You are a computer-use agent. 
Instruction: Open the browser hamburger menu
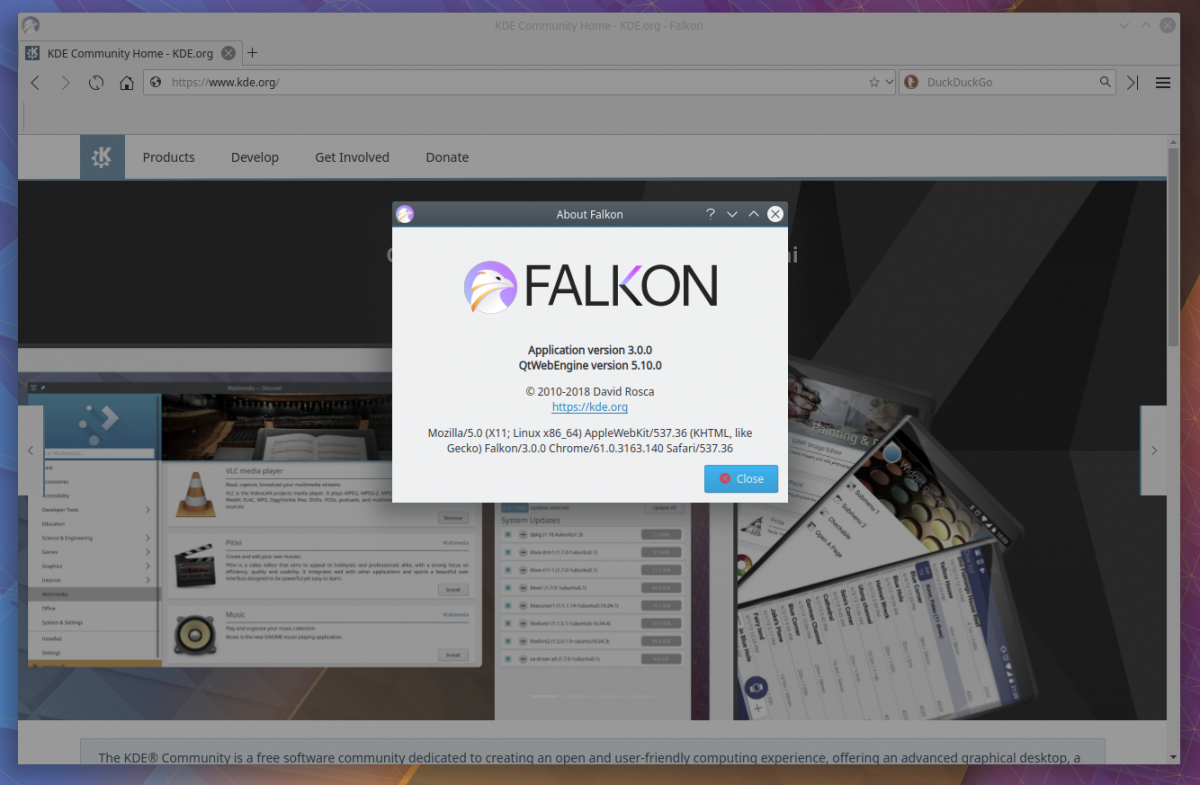click(1163, 82)
